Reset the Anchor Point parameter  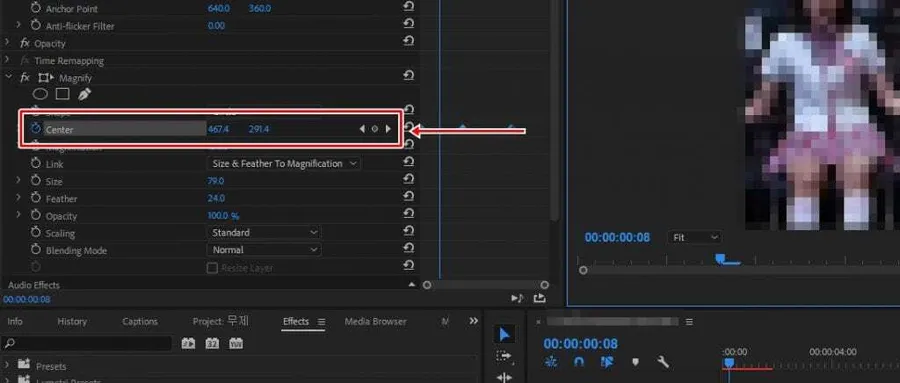(408, 6)
